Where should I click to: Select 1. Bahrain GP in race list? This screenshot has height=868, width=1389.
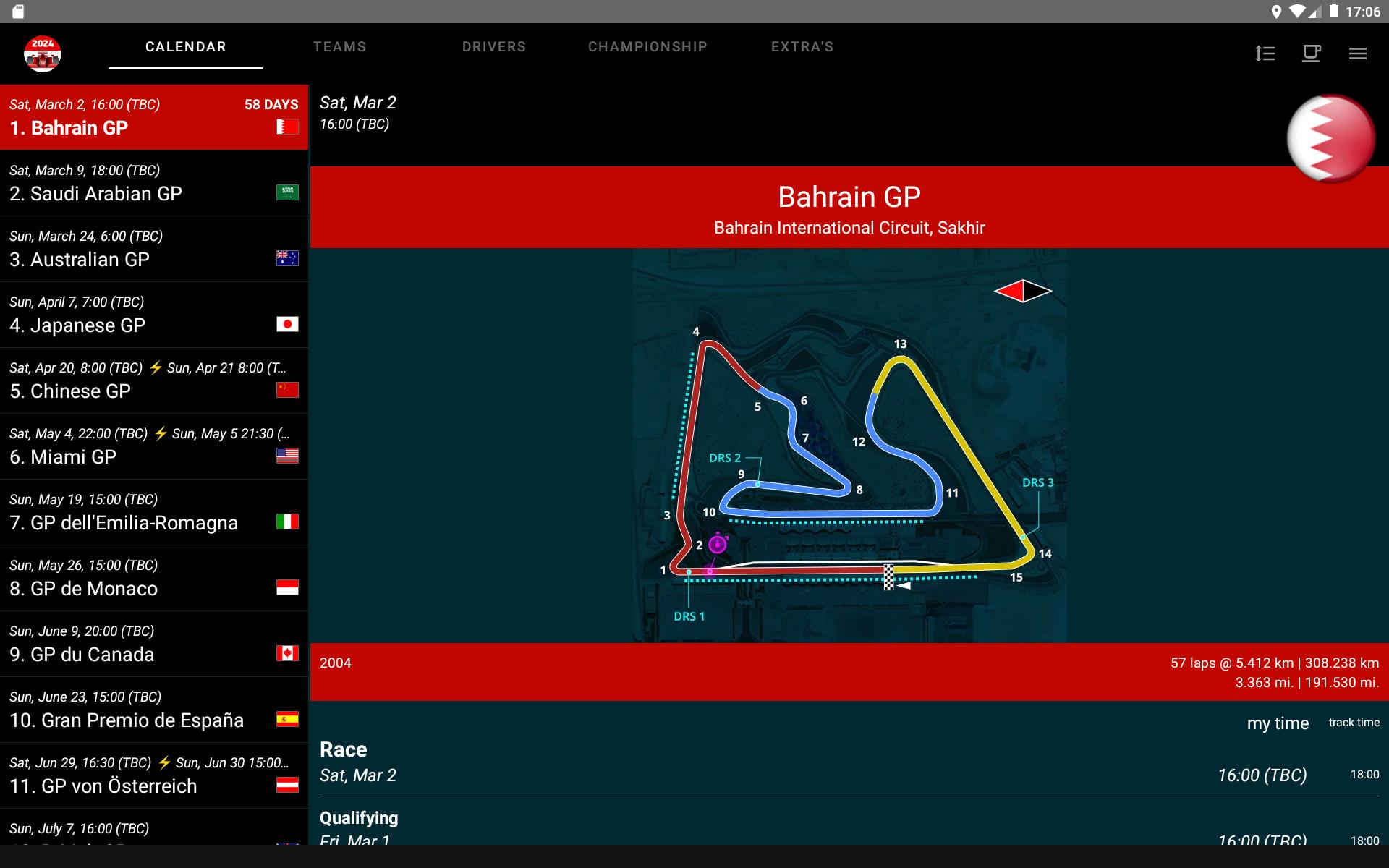pos(154,117)
